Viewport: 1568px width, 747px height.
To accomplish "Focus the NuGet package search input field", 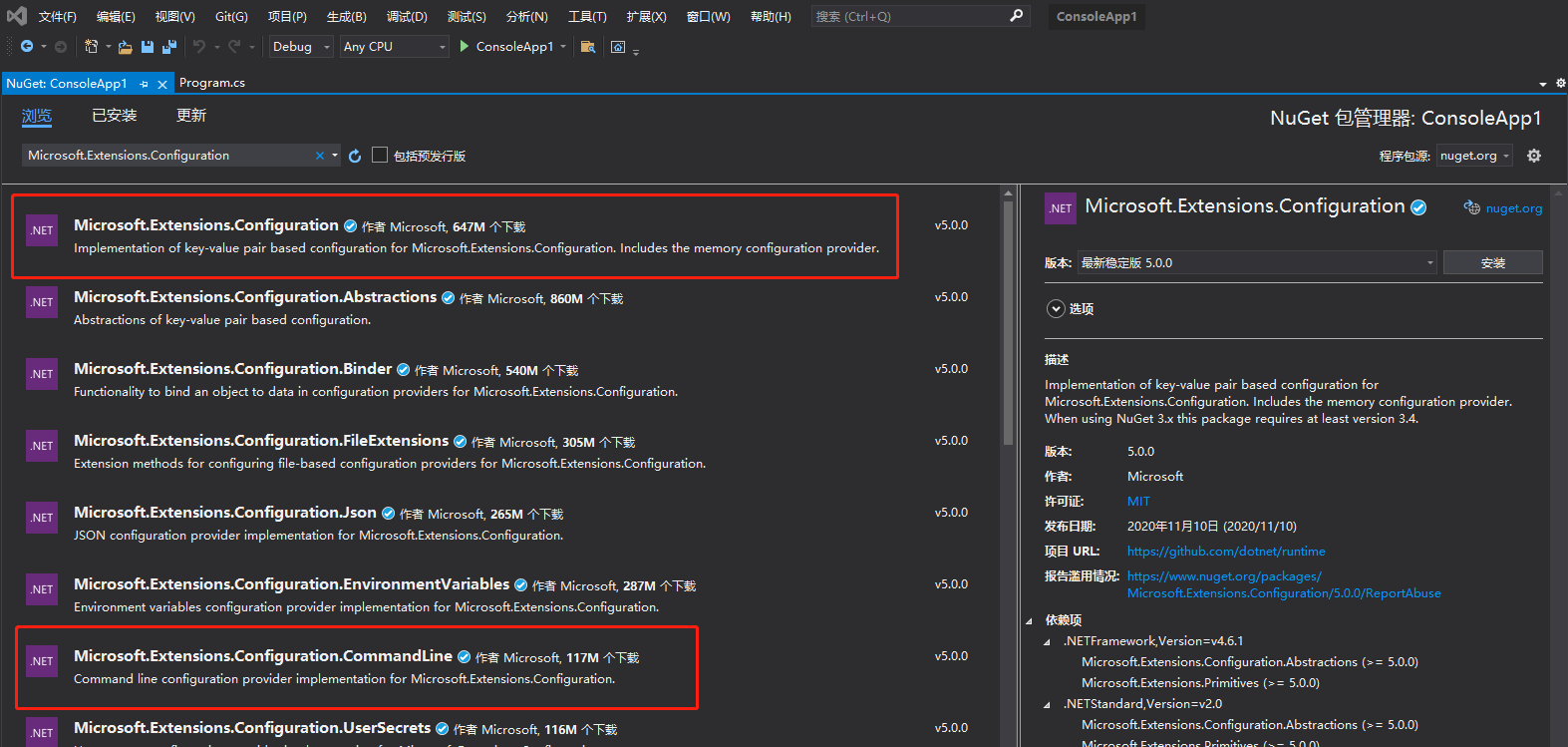I will pyautogui.click(x=167, y=156).
